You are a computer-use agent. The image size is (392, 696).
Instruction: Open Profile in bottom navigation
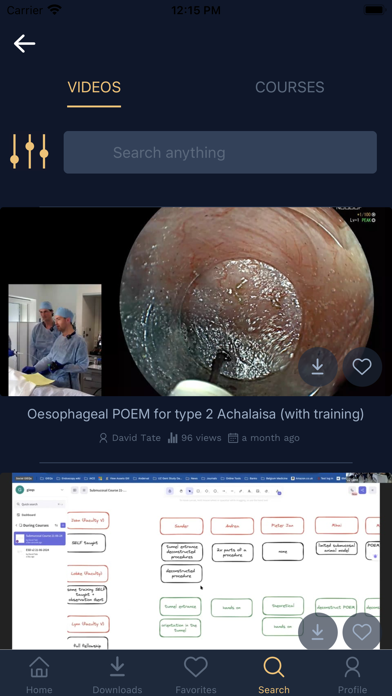pyautogui.click(x=352, y=675)
